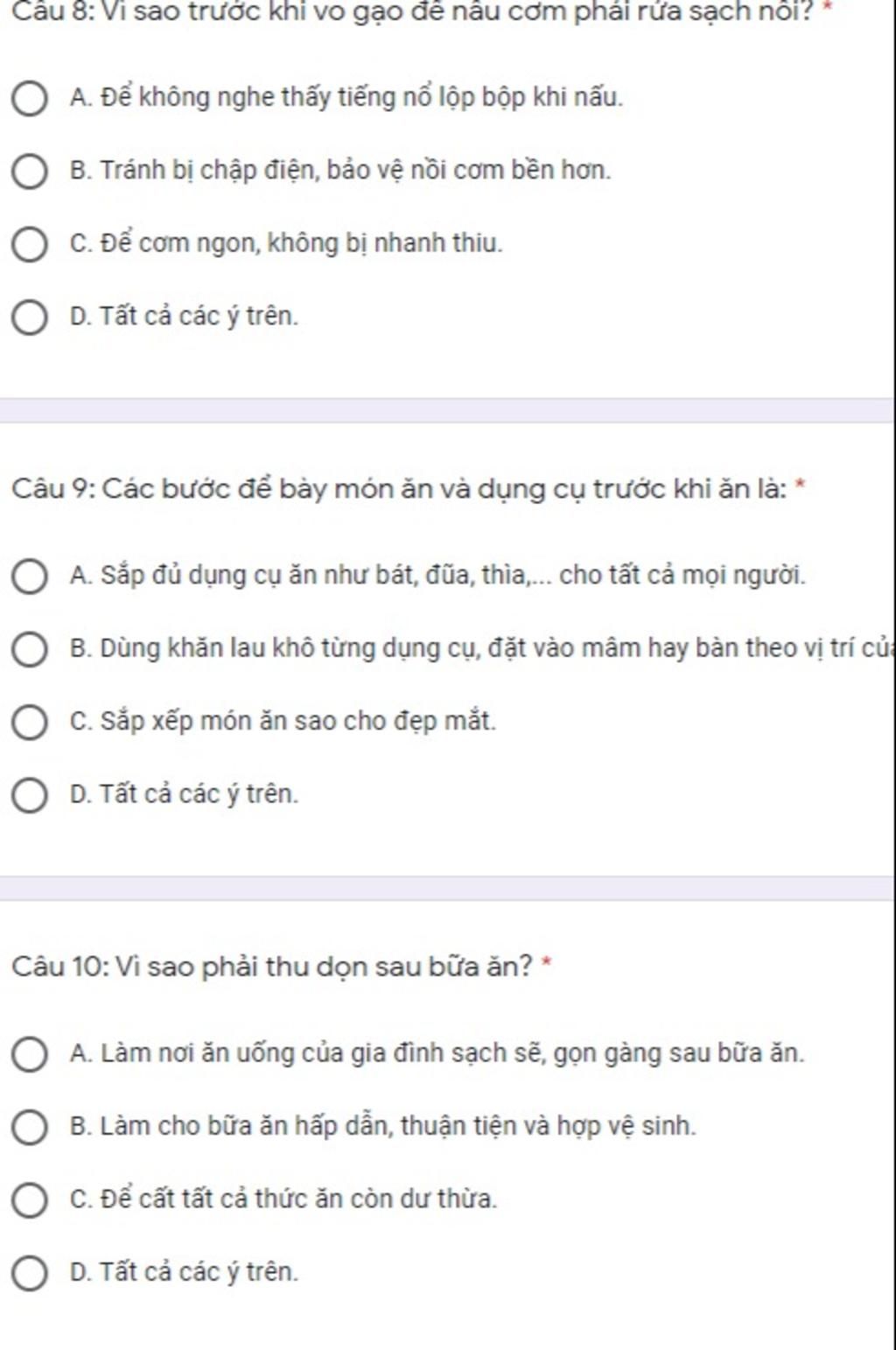This screenshot has width=896, height=1350.
Task: Choose option B 'Tránh bị chập điện' in Câu 8
Action: pyautogui.click(x=29, y=171)
